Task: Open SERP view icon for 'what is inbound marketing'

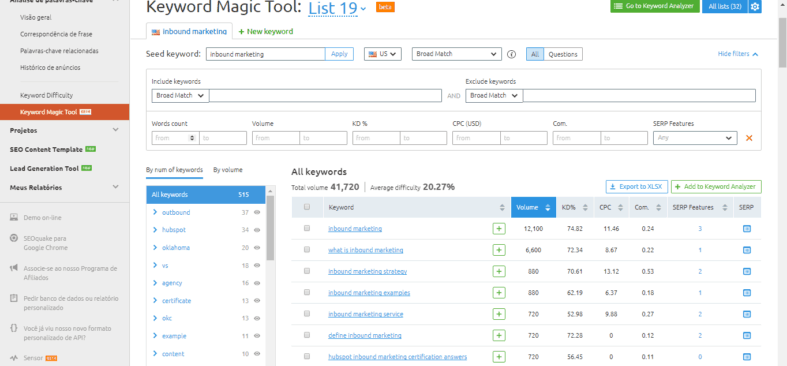Action: tap(746, 250)
